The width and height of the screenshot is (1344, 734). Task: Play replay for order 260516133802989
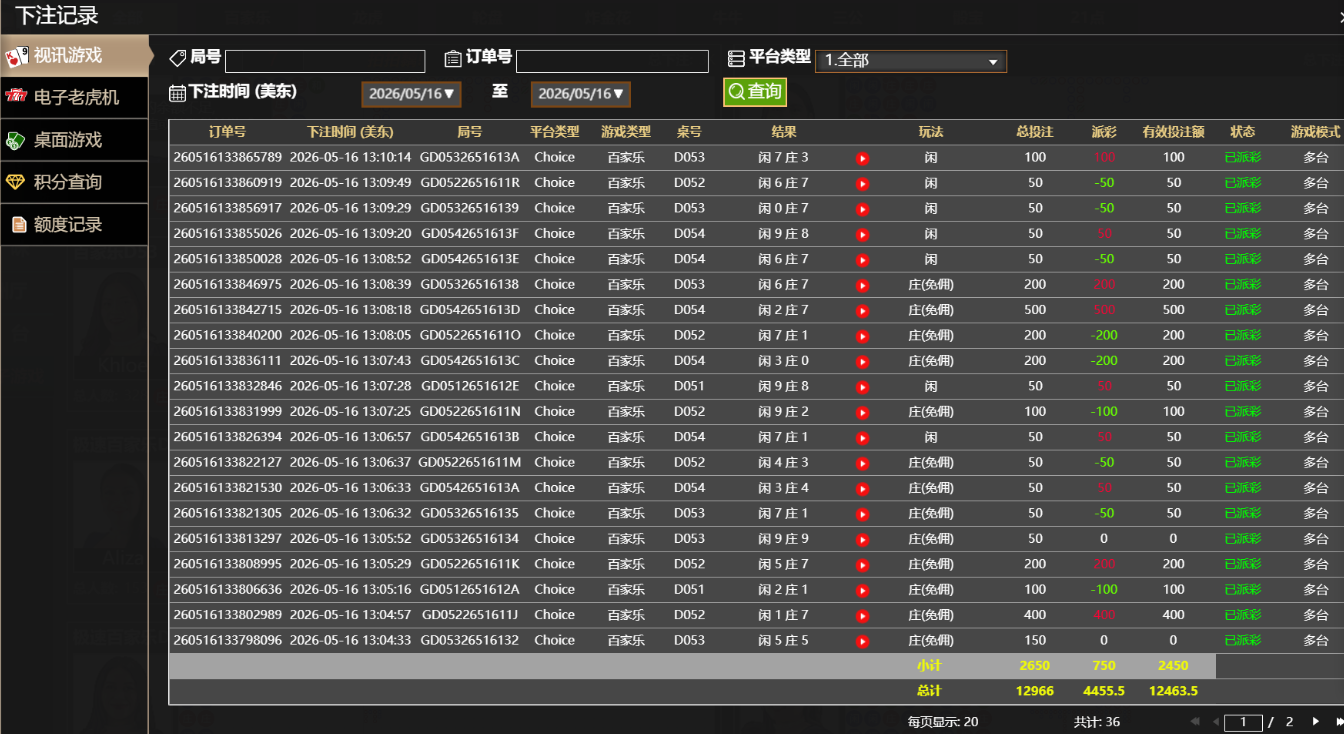coord(862,615)
